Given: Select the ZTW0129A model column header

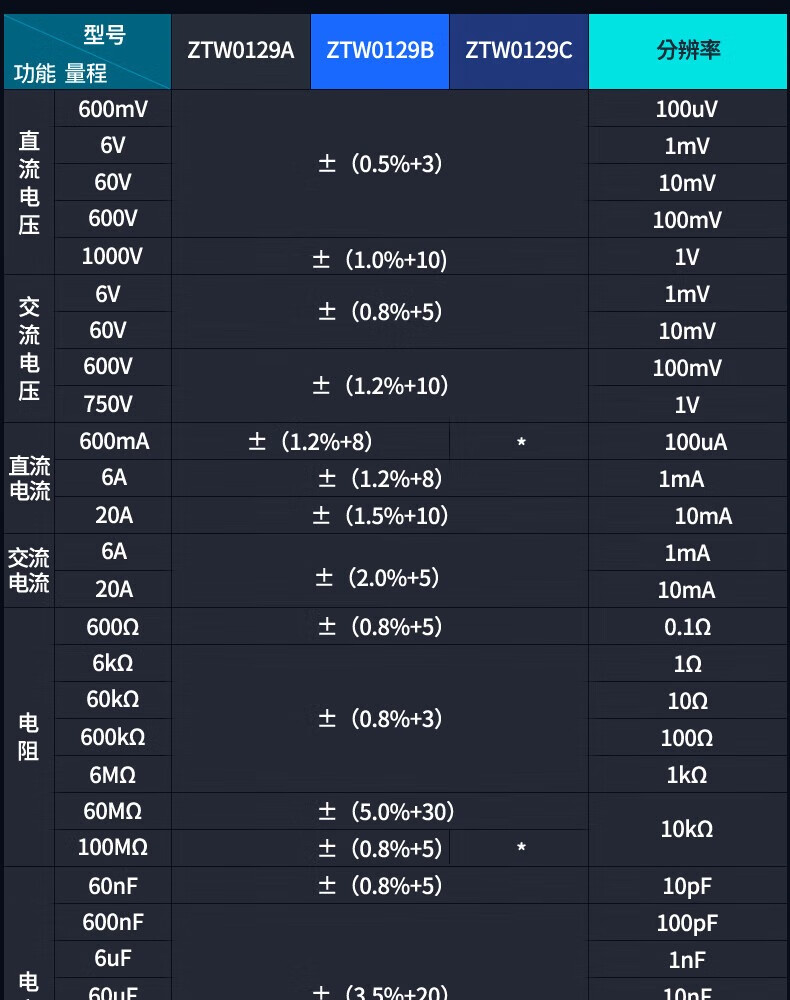Looking at the screenshot, I should tap(241, 51).
